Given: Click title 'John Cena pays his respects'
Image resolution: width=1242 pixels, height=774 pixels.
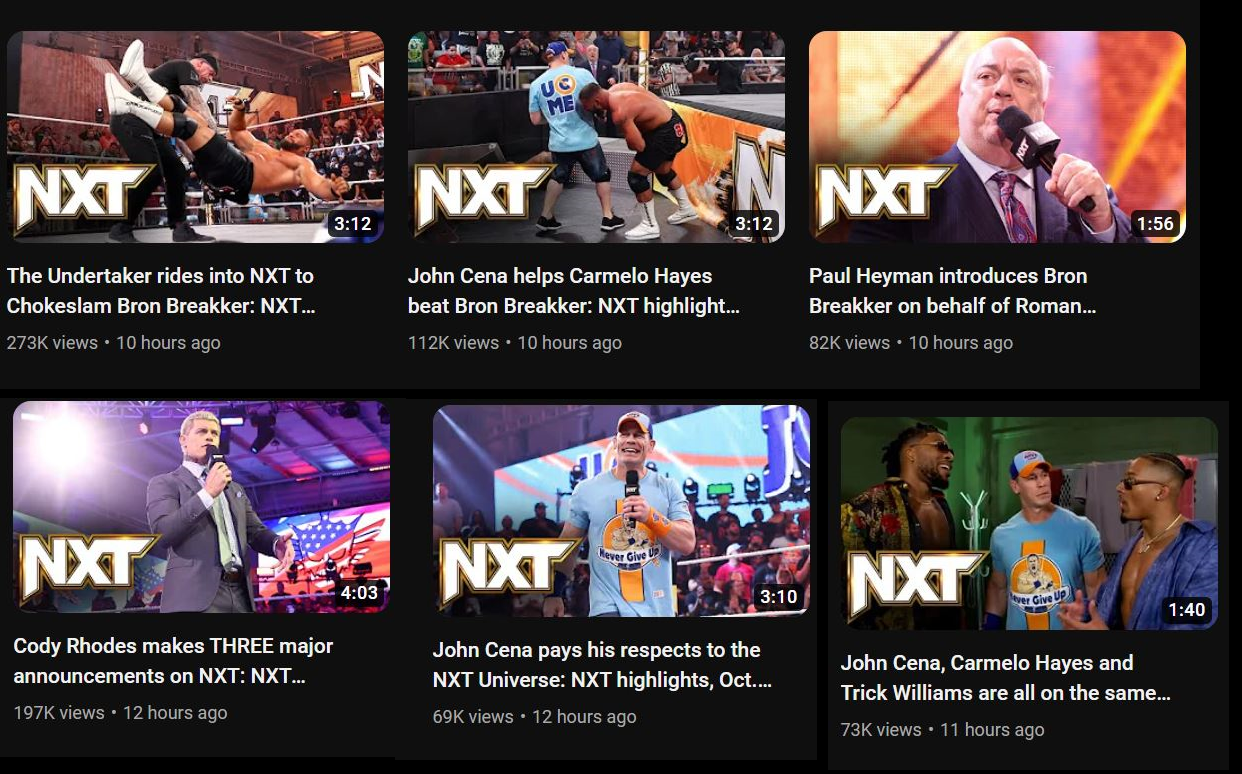Looking at the screenshot, I should [602, 665].
